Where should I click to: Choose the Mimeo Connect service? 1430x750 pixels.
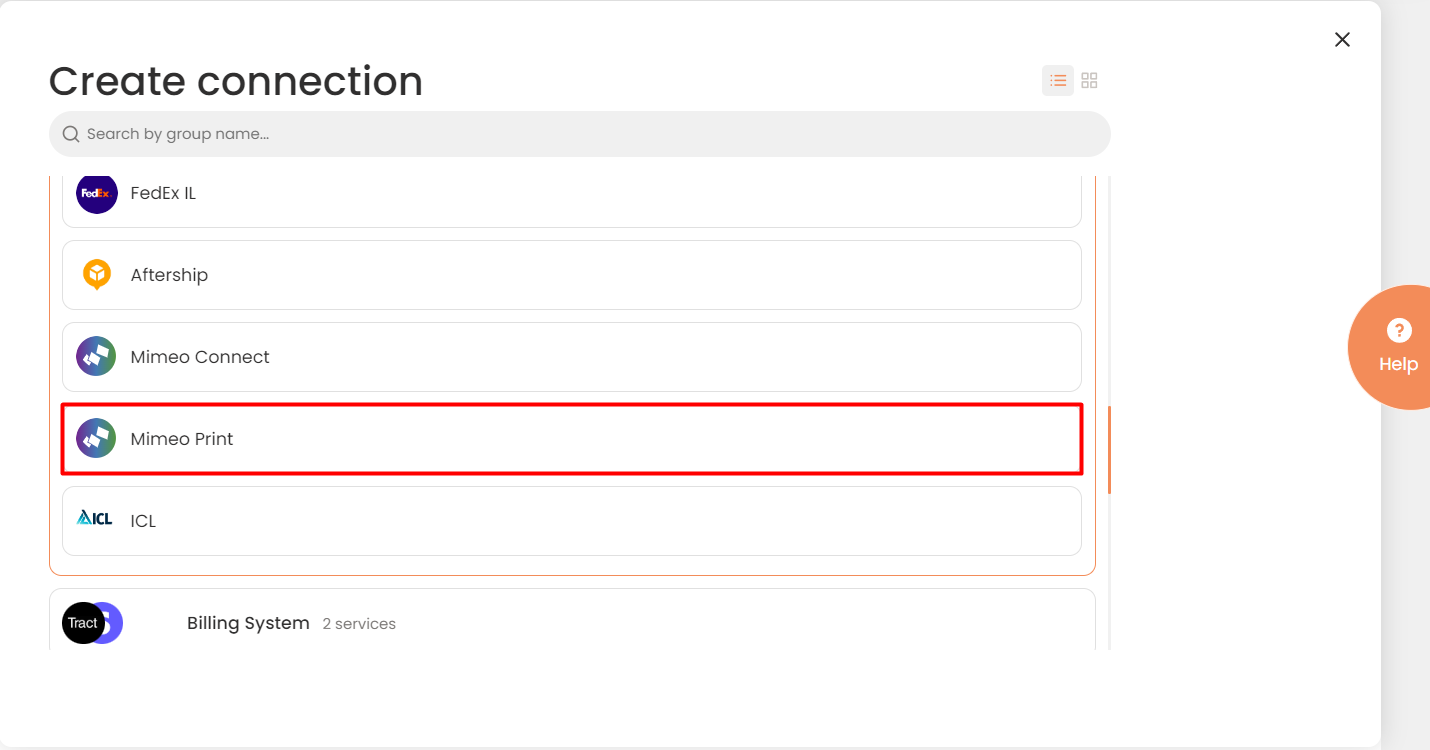tap(572, 357)
